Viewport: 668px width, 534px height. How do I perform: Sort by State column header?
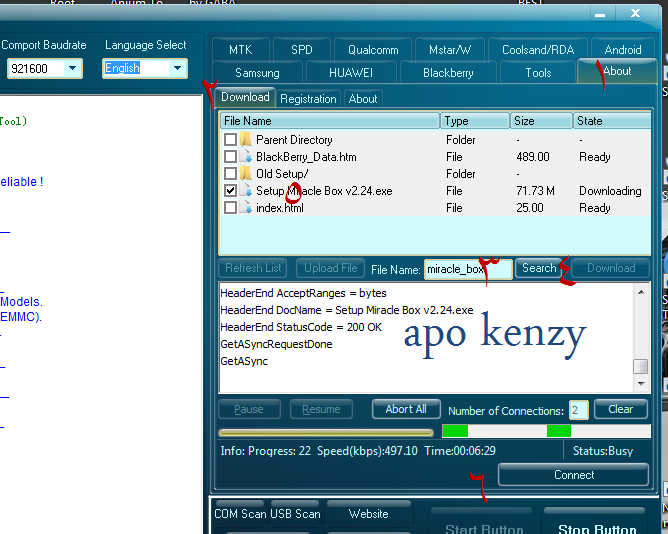(611, 121)
